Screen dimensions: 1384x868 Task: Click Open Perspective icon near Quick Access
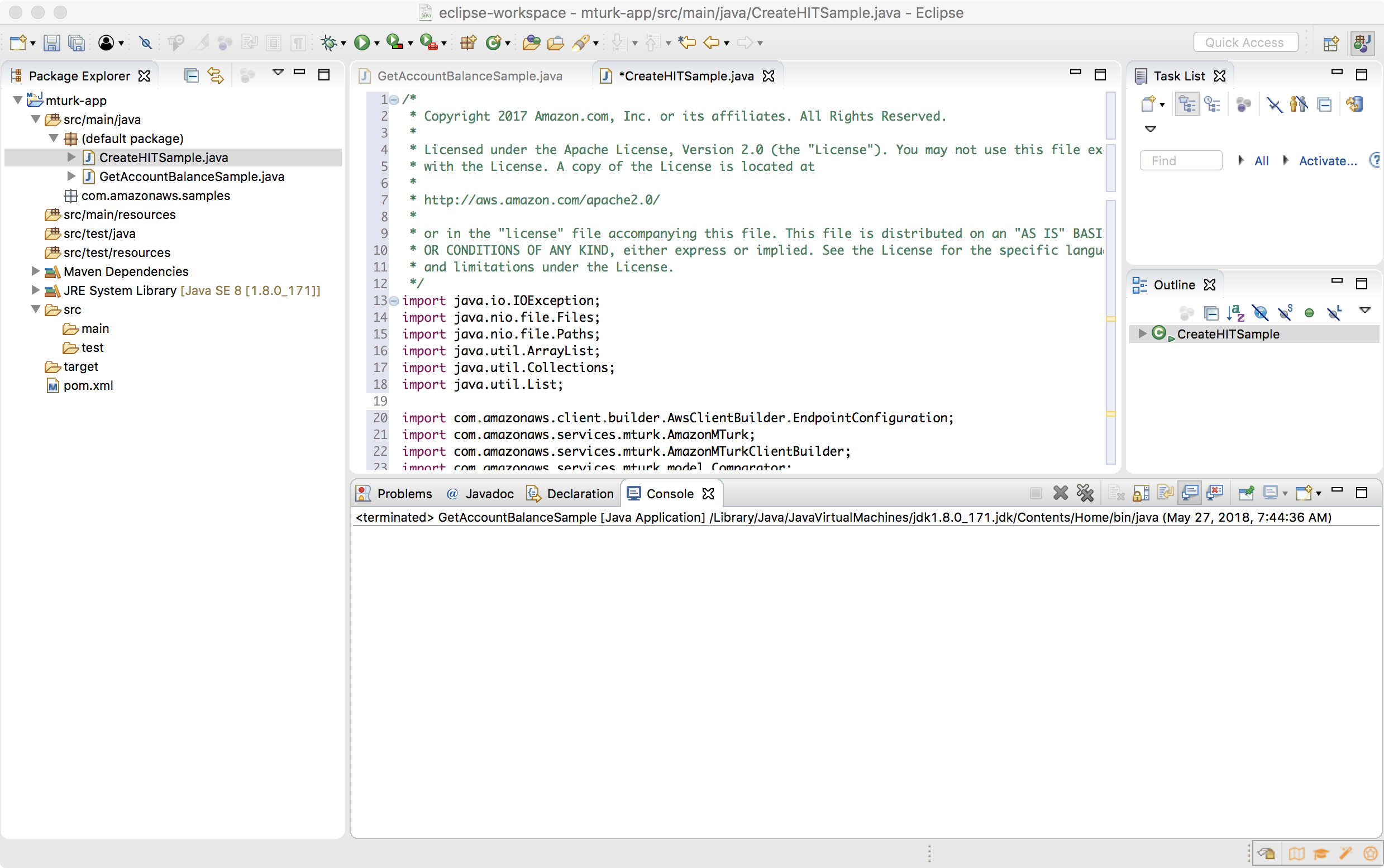(1331, 43)
